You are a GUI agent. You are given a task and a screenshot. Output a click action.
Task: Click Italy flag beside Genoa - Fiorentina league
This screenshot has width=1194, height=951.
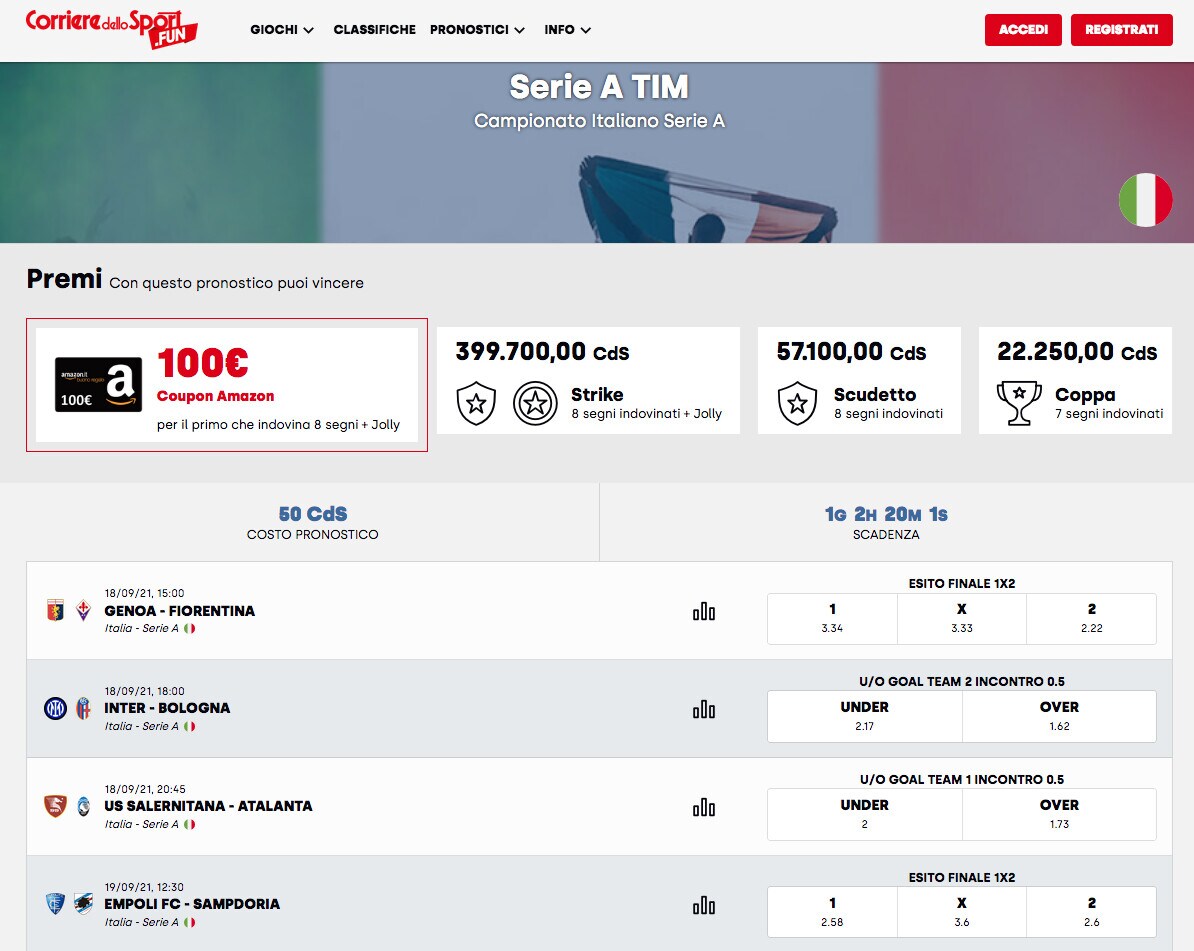[x=190, y=629]
